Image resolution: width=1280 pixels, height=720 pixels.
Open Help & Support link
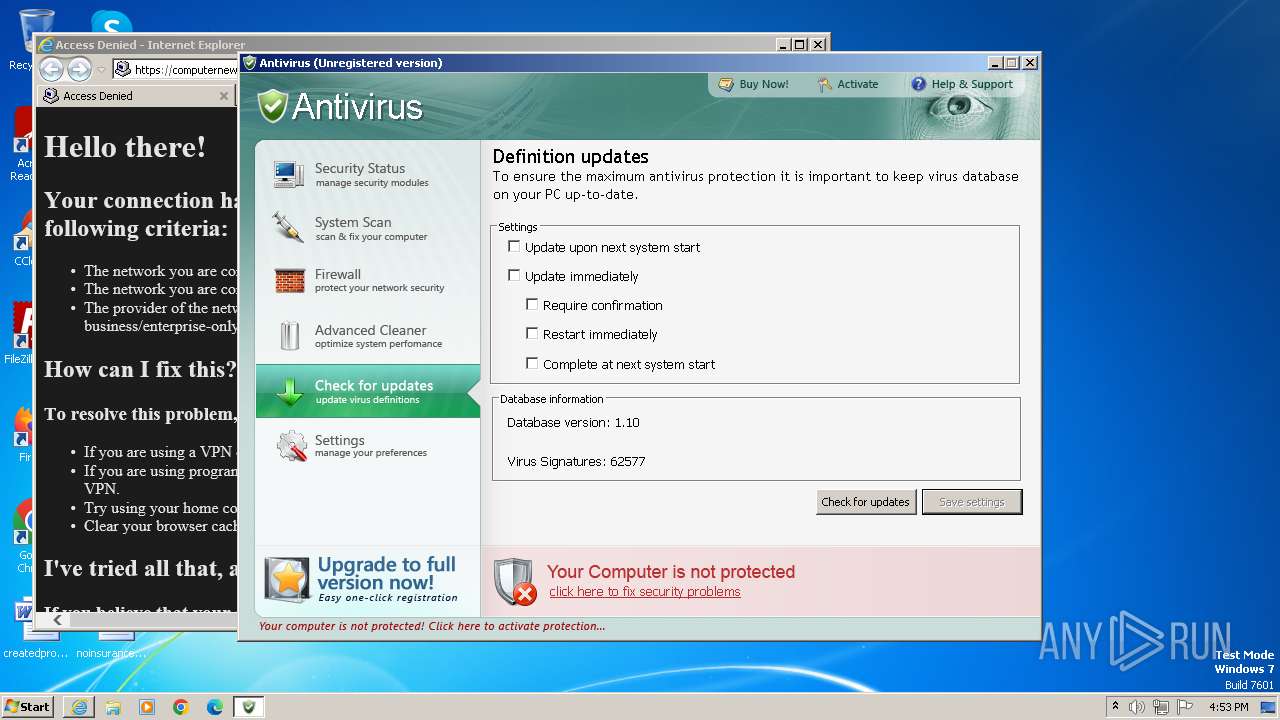point(972,84)
